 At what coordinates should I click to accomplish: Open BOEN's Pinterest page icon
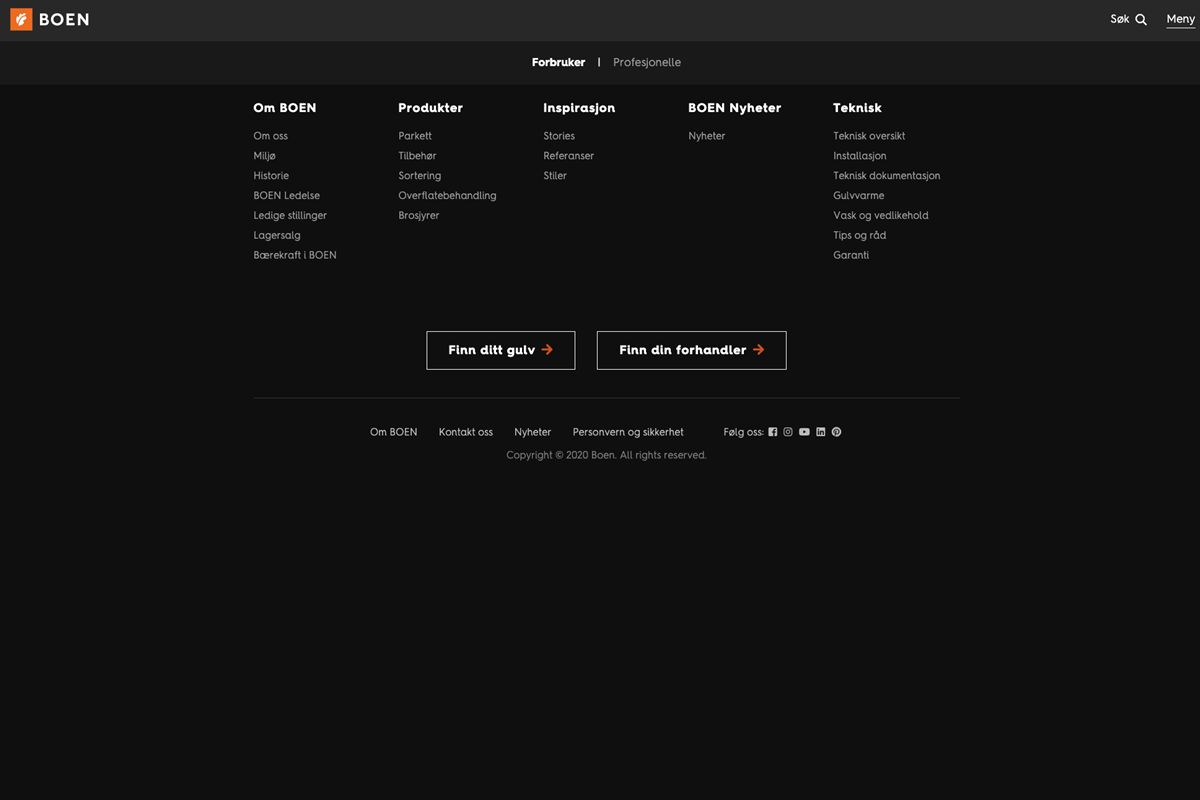pos(837,432)
